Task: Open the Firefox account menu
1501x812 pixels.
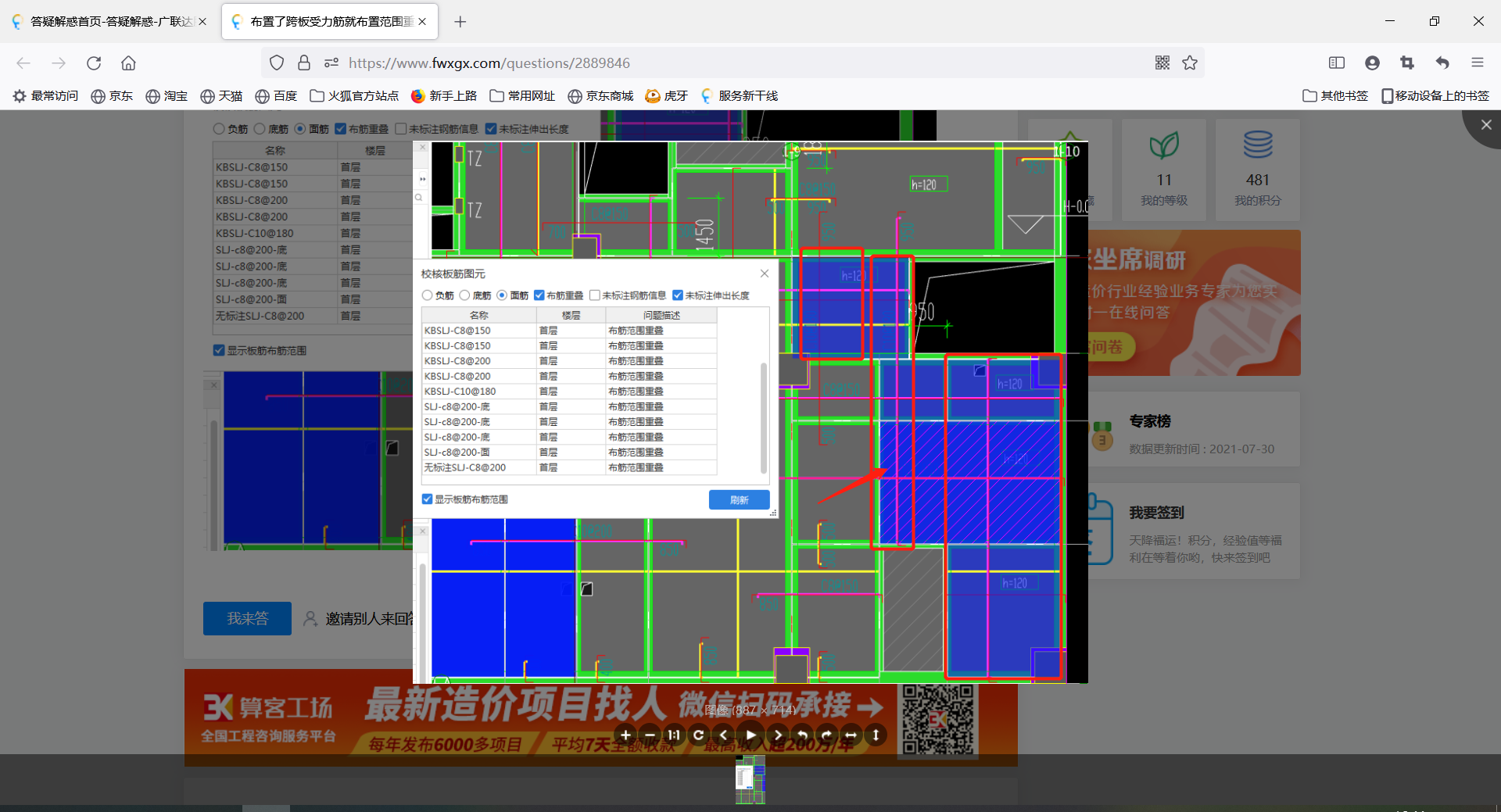Action: (x=1372, y=63)
